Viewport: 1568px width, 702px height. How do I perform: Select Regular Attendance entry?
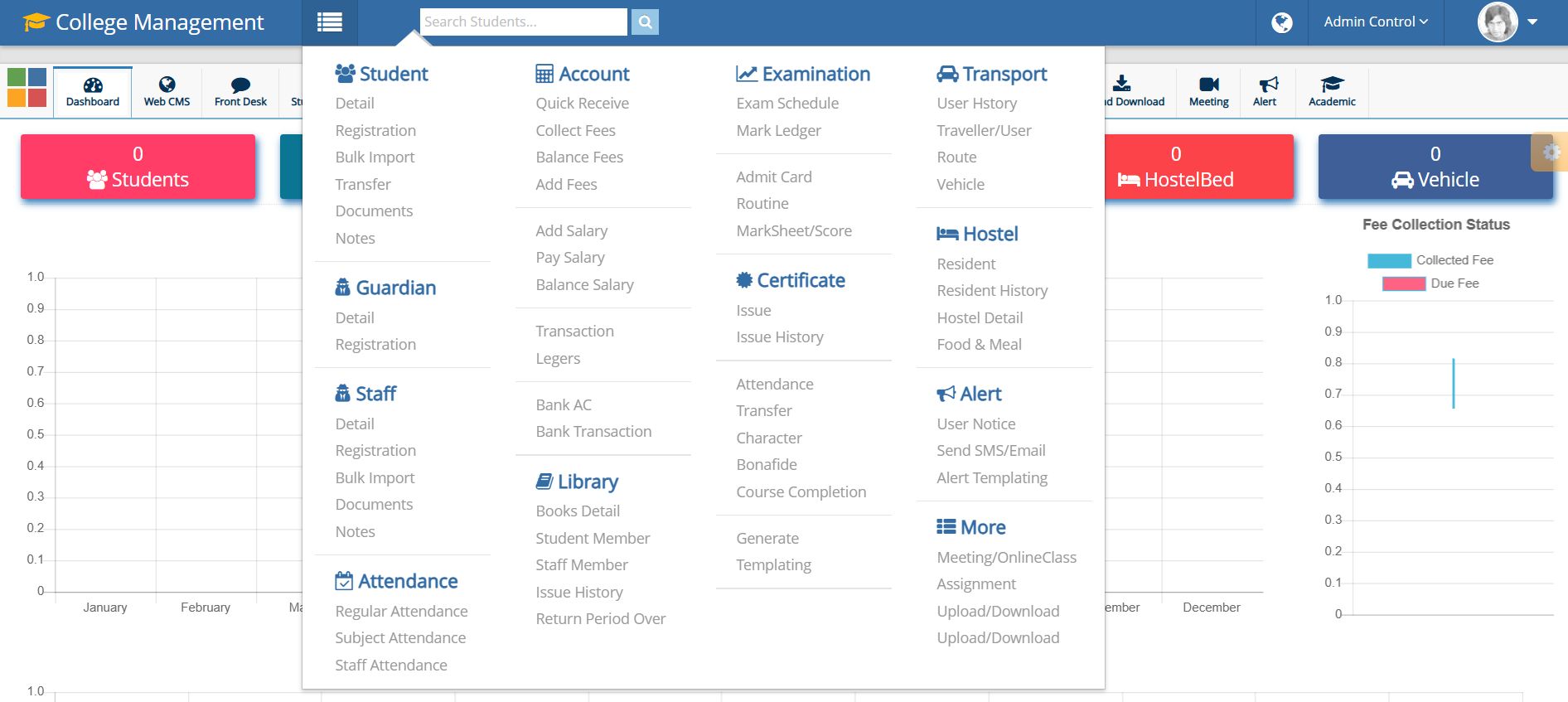click(401, 611)
